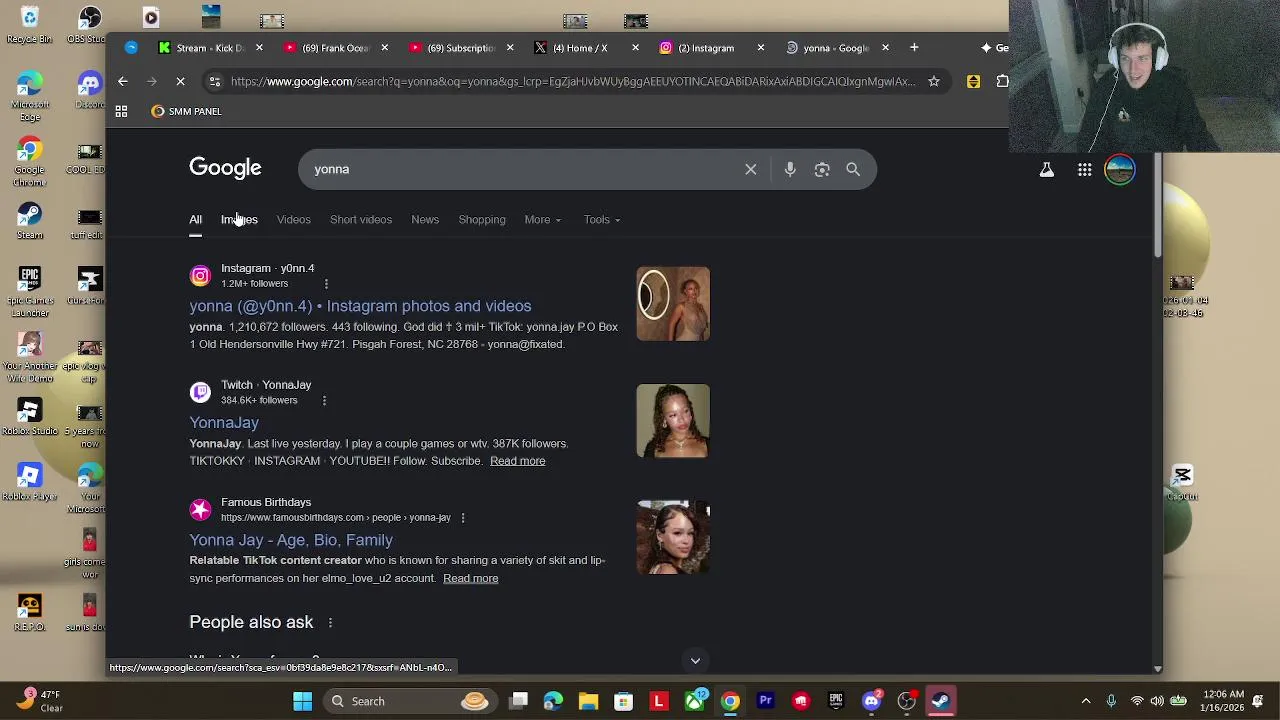Open yonna (@y0nn.4) Instagram link
Viewport: 1280px width, 720px height.
click(x=360, y=306)
